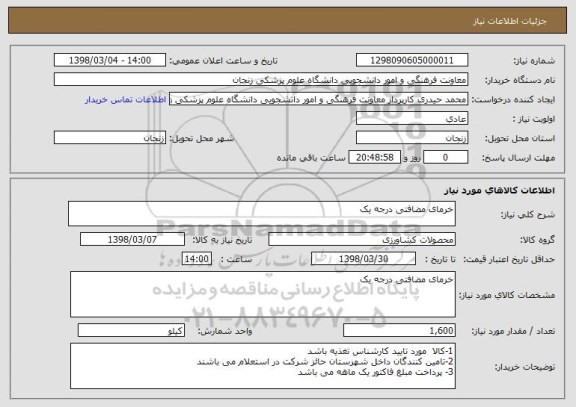
Task: Click the hour field showing 14:00
Action: point(197,259)
